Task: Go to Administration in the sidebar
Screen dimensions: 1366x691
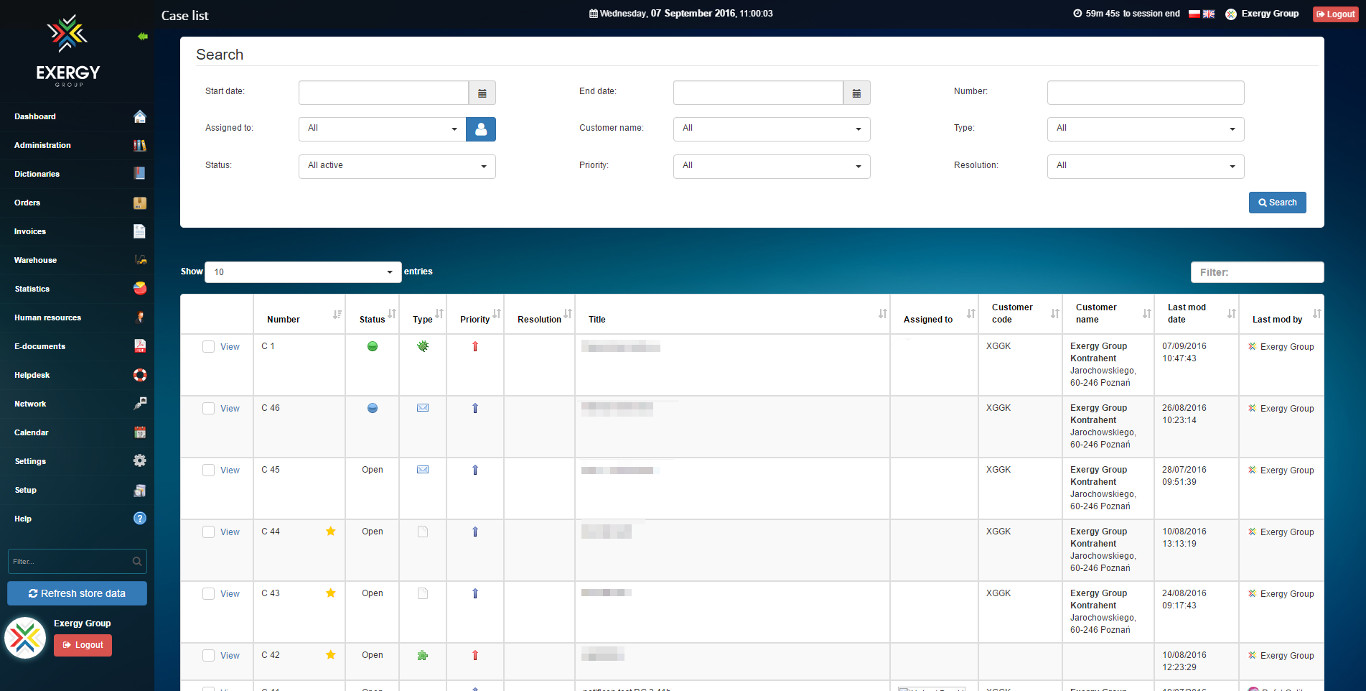Action: [x=77, y=145]
